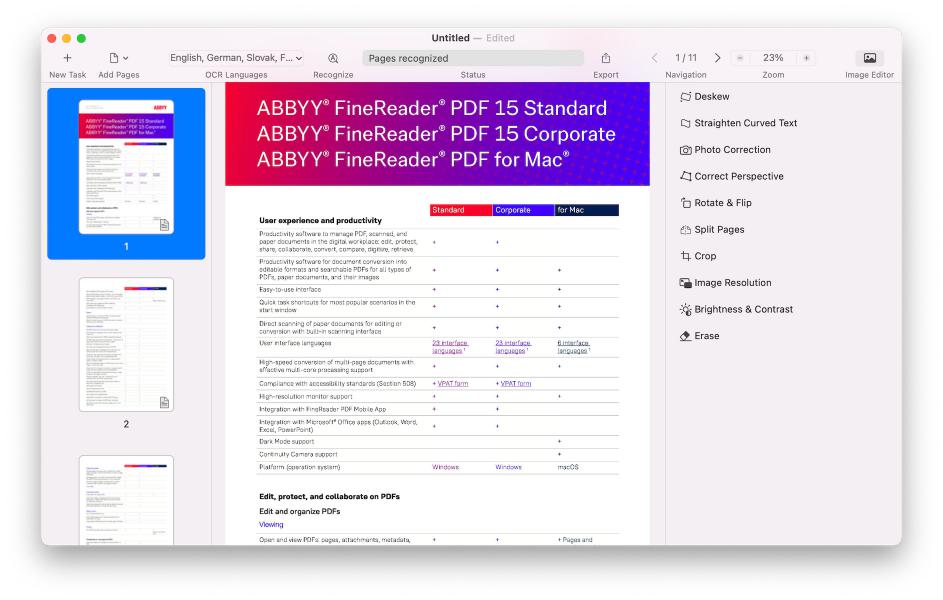Click the Pages recognized status bar
Viewport: 943px width, 600px height.
[x=473, y=58]
